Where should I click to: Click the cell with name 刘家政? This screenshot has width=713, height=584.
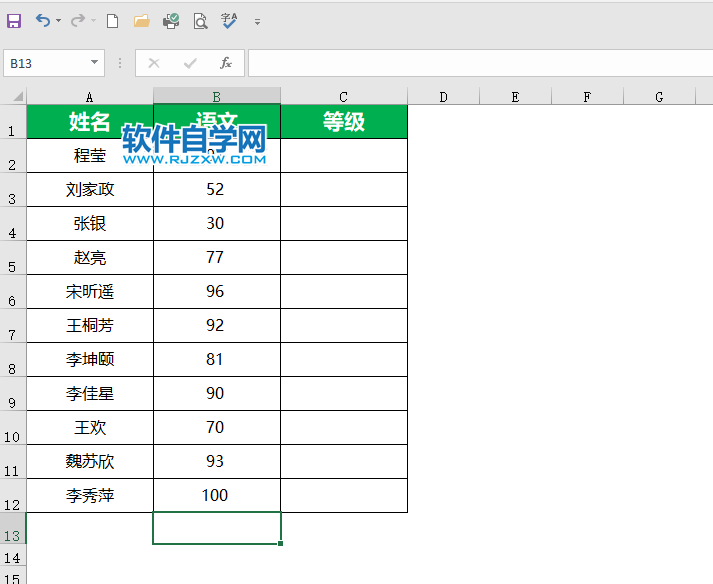(x=90, y=190)
